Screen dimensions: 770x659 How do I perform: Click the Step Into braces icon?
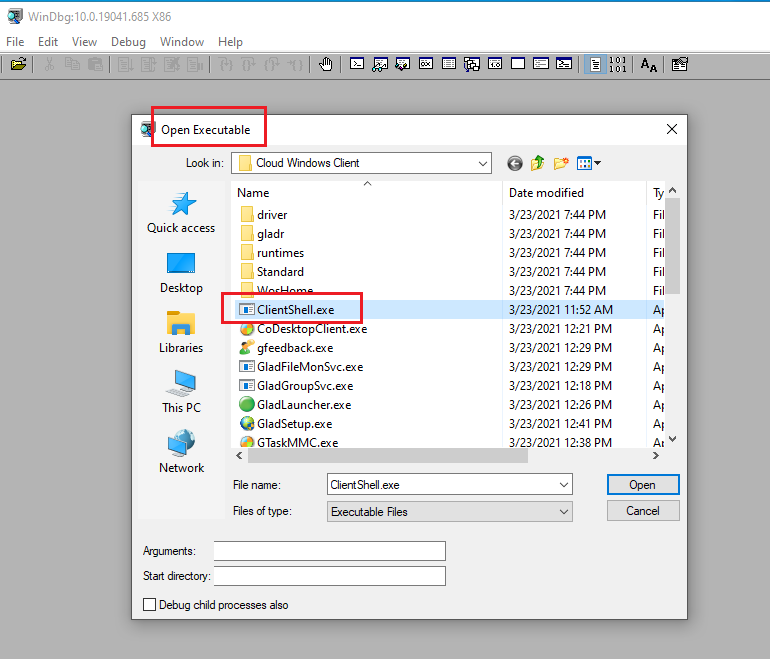click(225, 64)
